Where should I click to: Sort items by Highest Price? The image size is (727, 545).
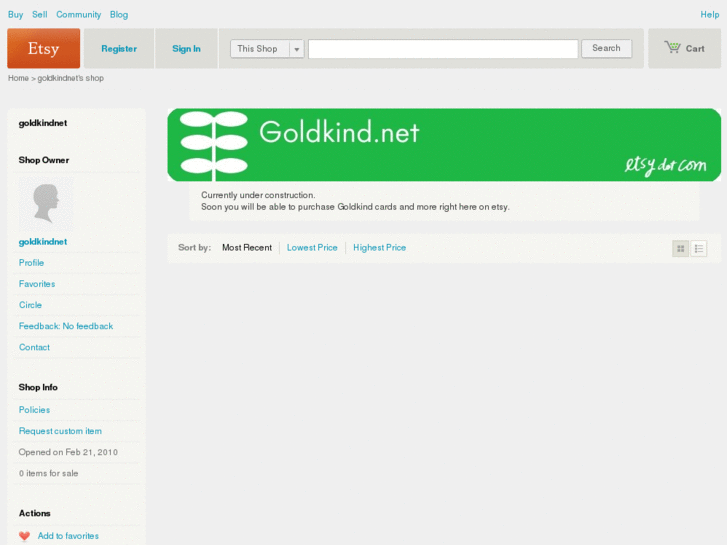point(380,248)
